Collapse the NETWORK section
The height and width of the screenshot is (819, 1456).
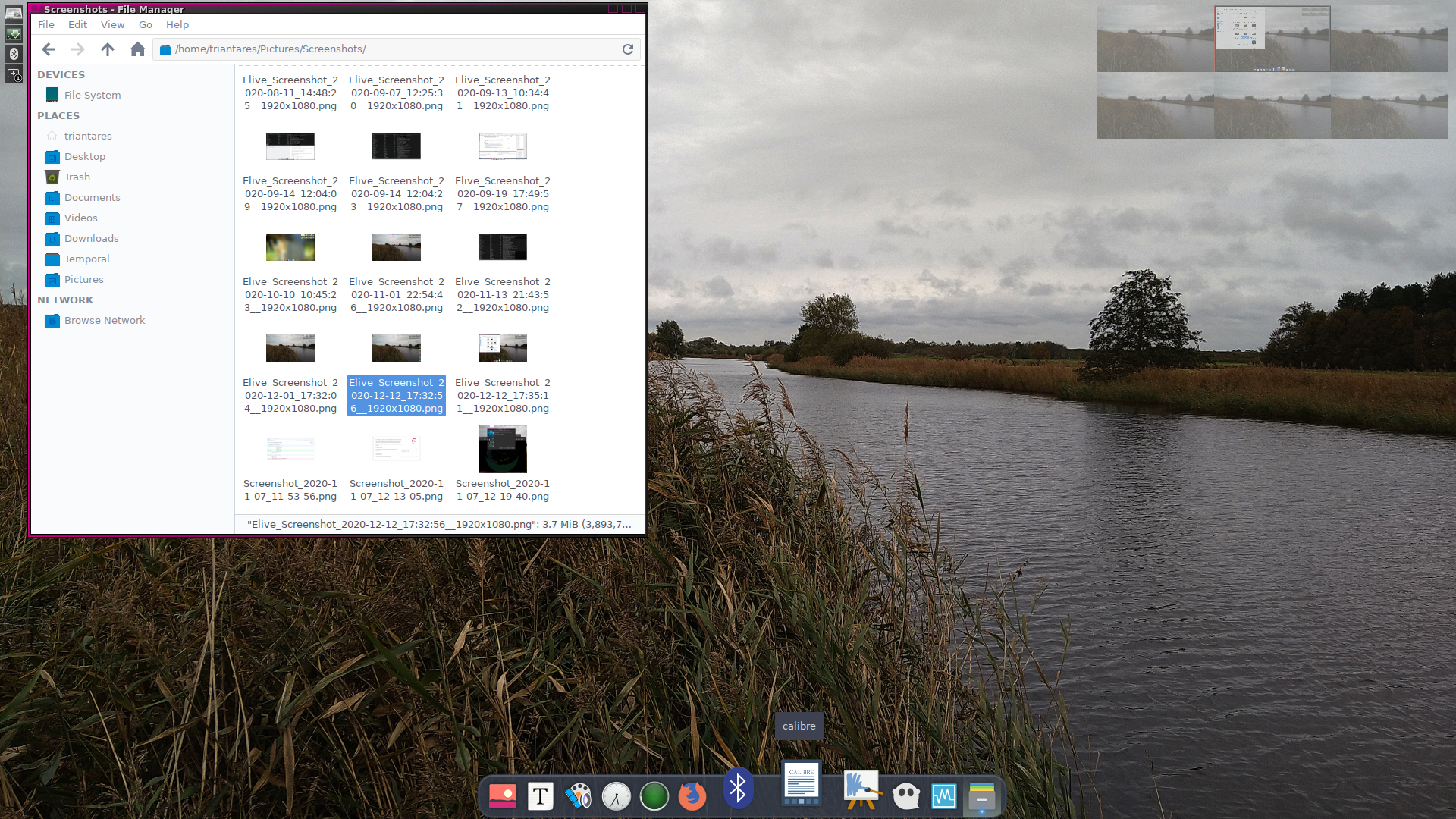(x=65, y=300)
